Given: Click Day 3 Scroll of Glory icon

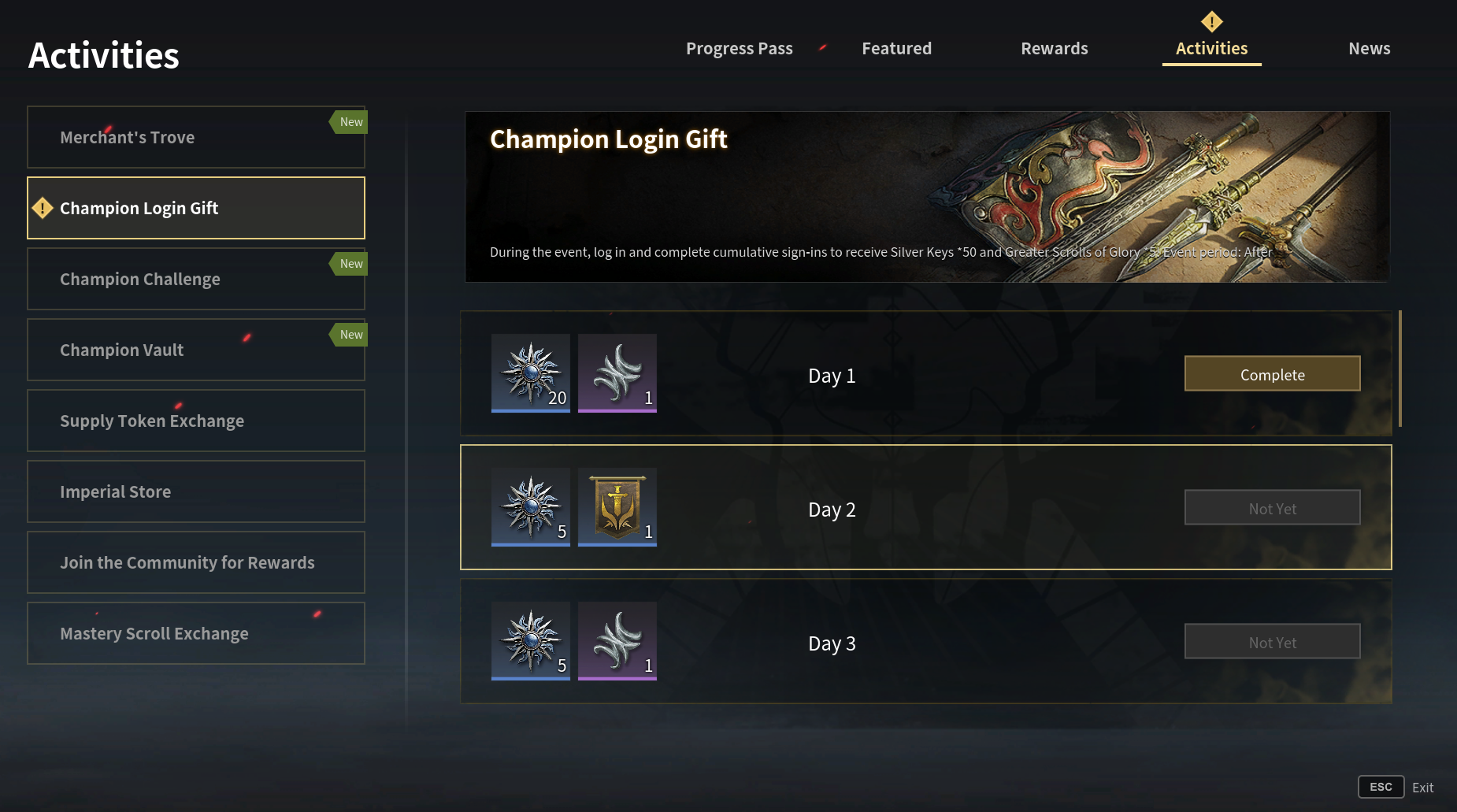Looking at the screenshot, I should click(x=617, y=640).
